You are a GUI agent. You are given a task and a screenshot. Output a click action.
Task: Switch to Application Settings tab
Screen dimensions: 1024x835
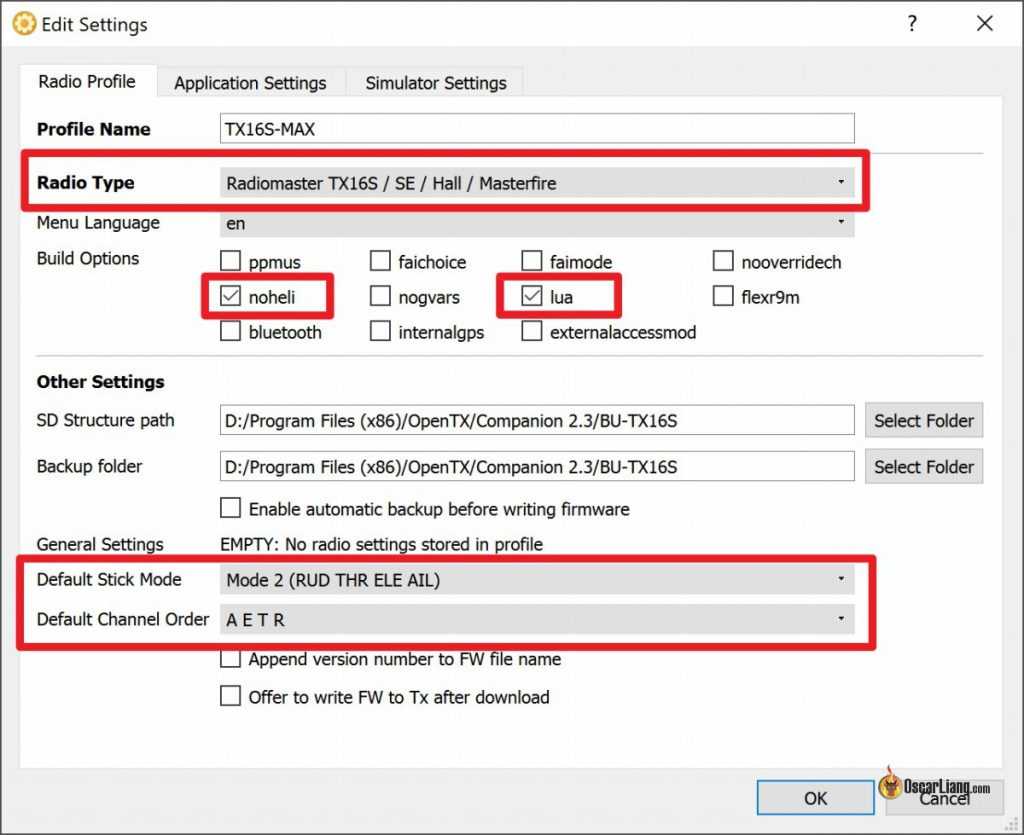point(250,83)
